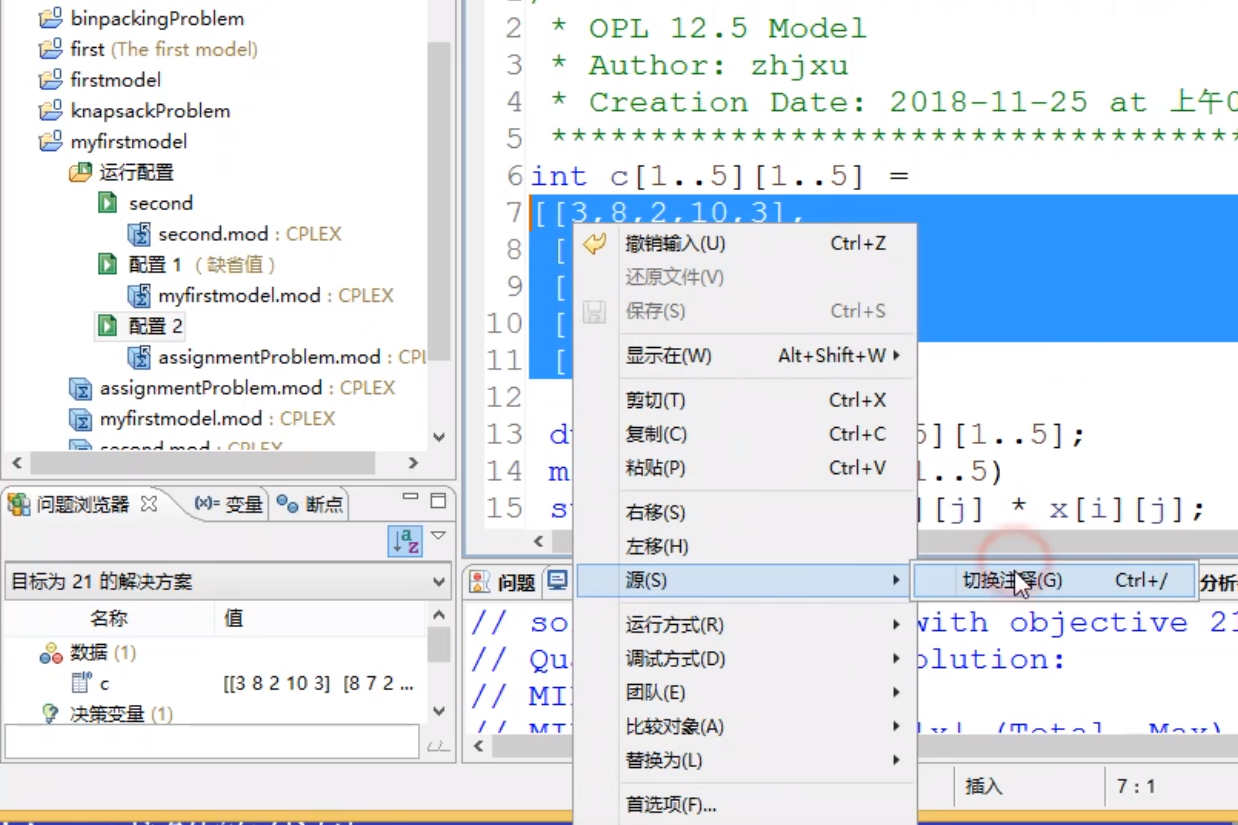Screen dimensions: 1238x825
Task: Click the 名称 column header
Action: tap(109, 618)
